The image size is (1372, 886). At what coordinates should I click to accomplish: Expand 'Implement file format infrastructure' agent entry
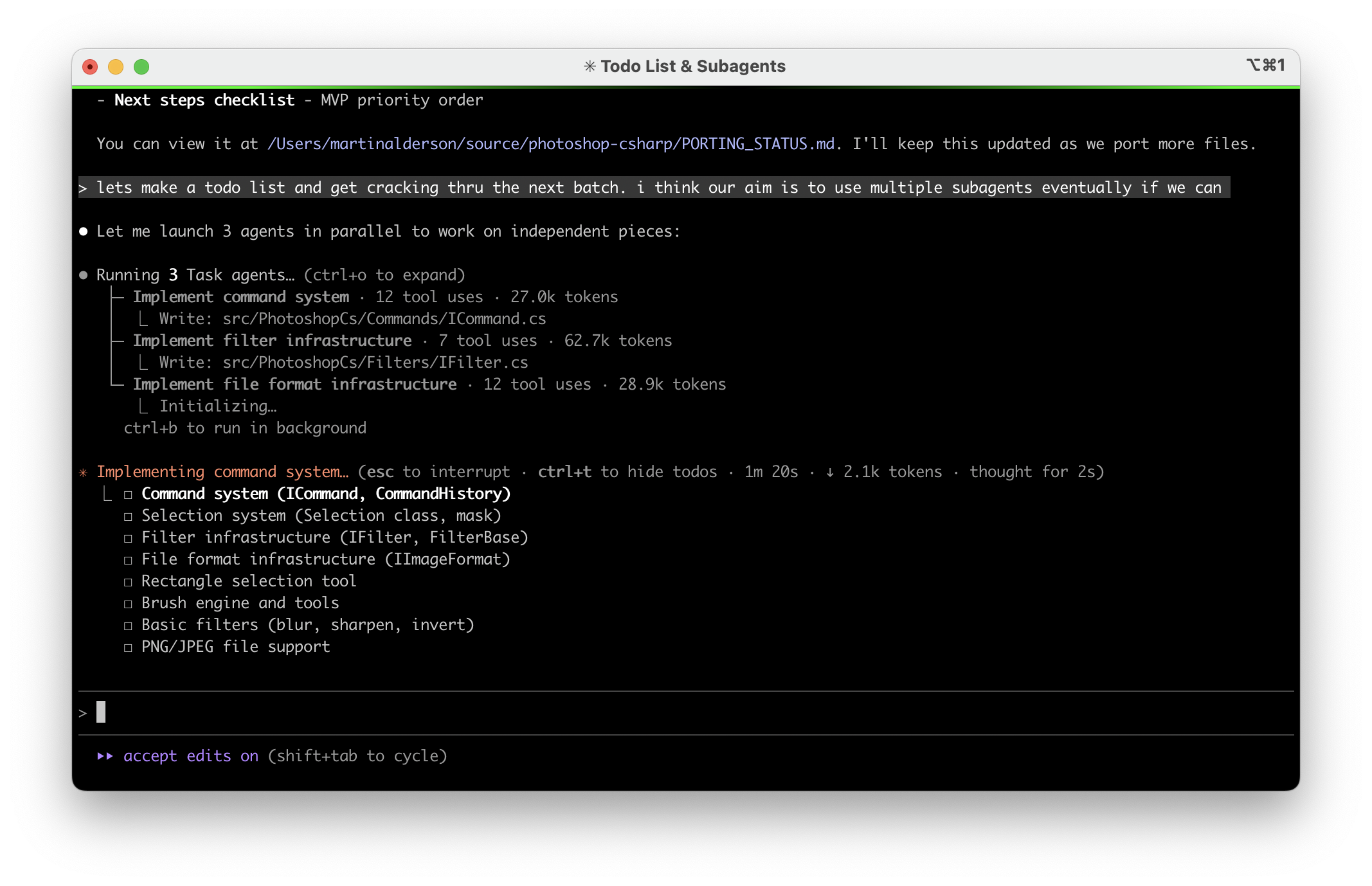coord(294,384)
